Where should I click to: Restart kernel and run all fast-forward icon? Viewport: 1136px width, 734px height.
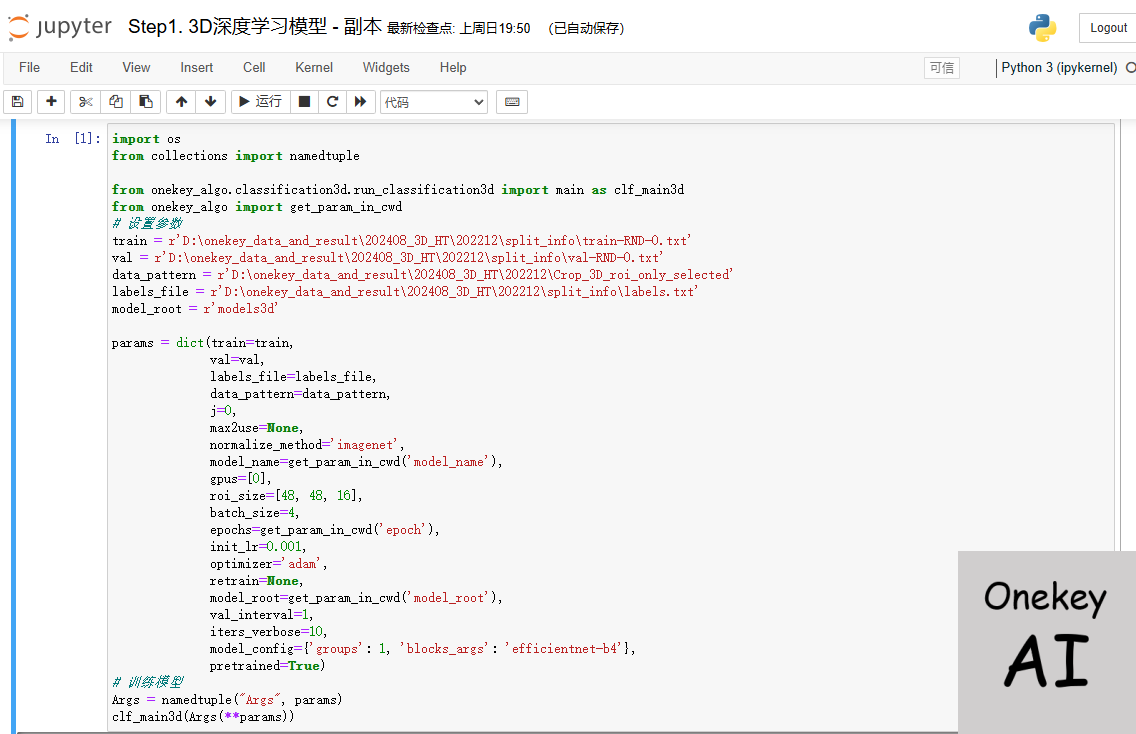point(361,102)
